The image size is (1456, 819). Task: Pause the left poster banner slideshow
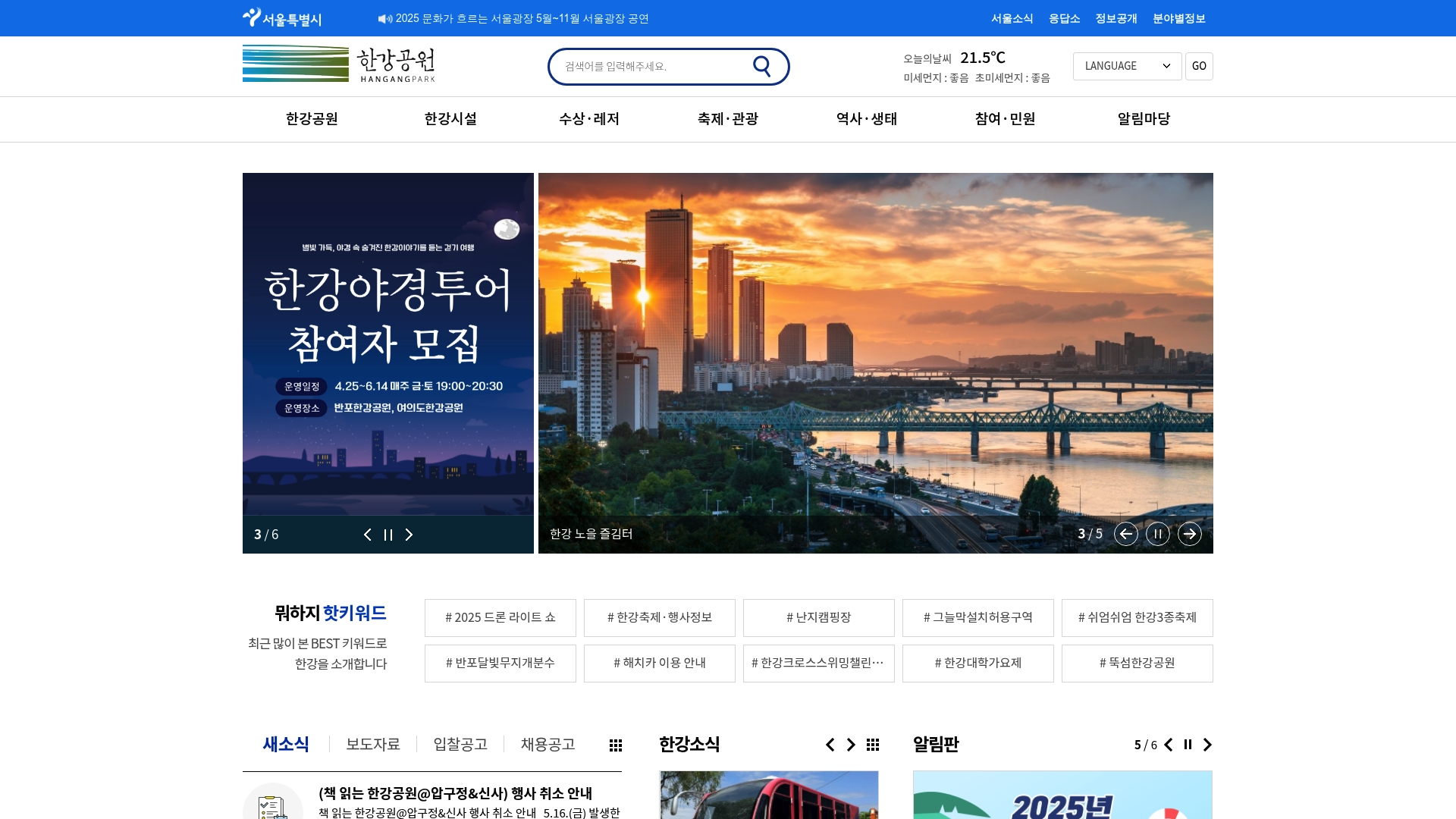(x=388, y=535)
